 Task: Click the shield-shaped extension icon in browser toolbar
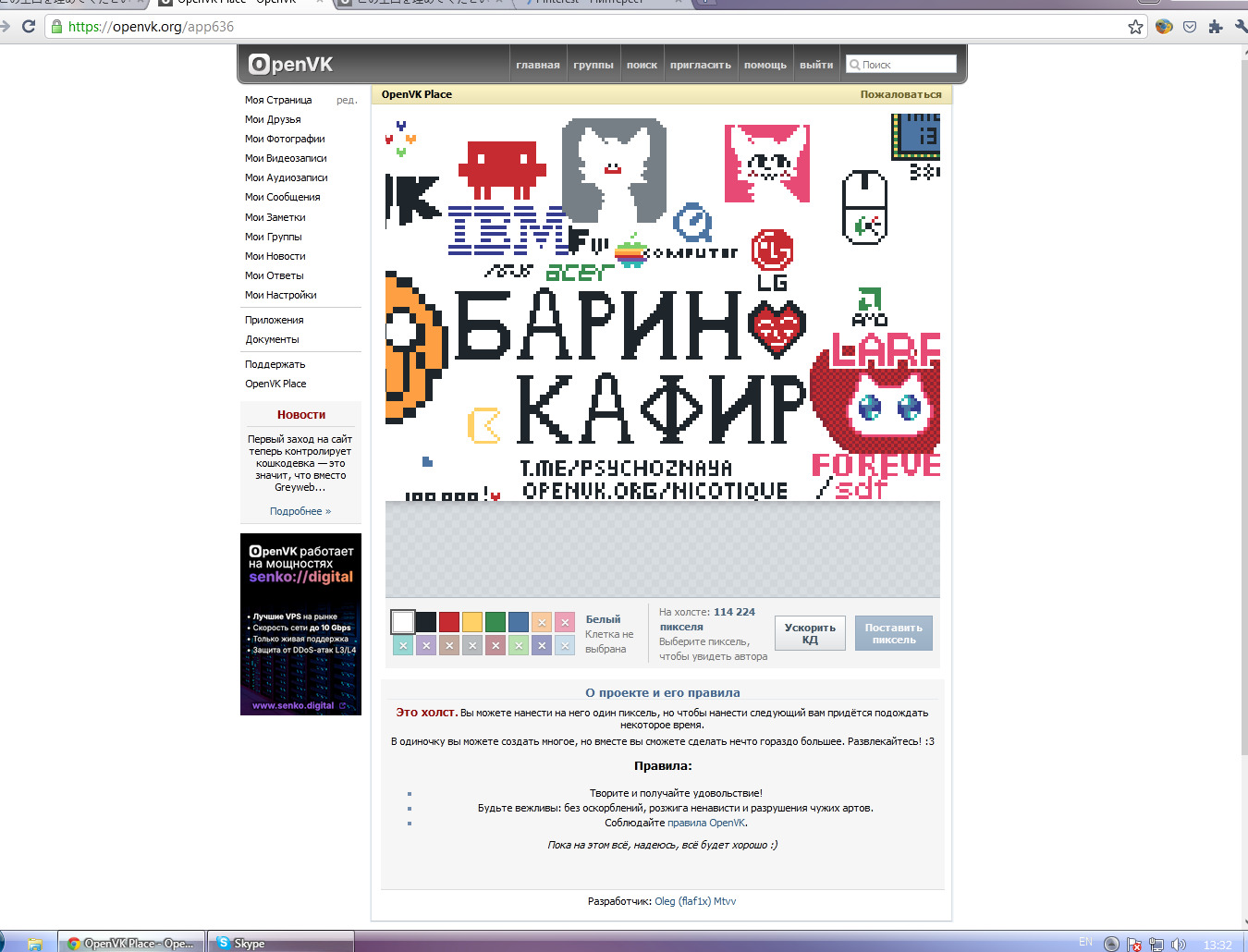1190,27
